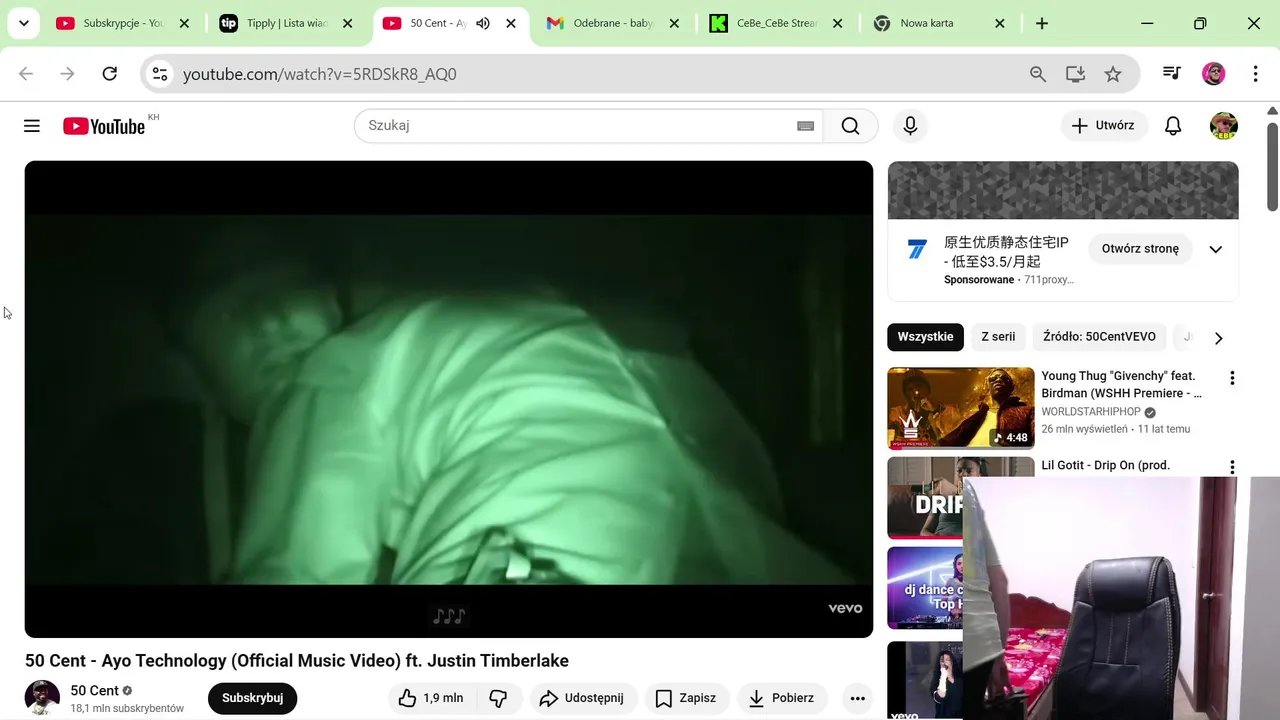Open Young Thug Givenchy video title
The image size is (1280, 720).
pos(1121,385)
